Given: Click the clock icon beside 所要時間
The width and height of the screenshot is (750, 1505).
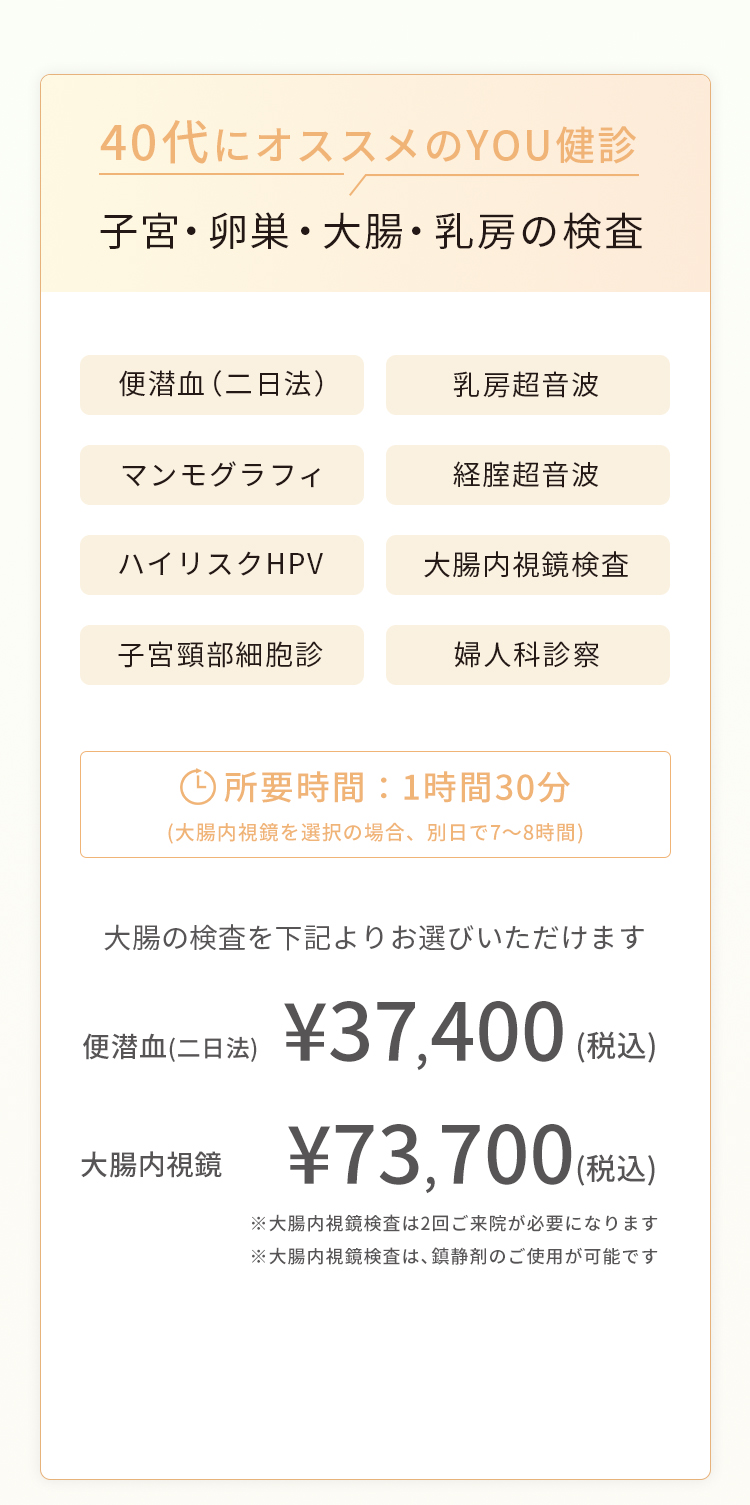Looking at the screenshot, I should [197, 787].
